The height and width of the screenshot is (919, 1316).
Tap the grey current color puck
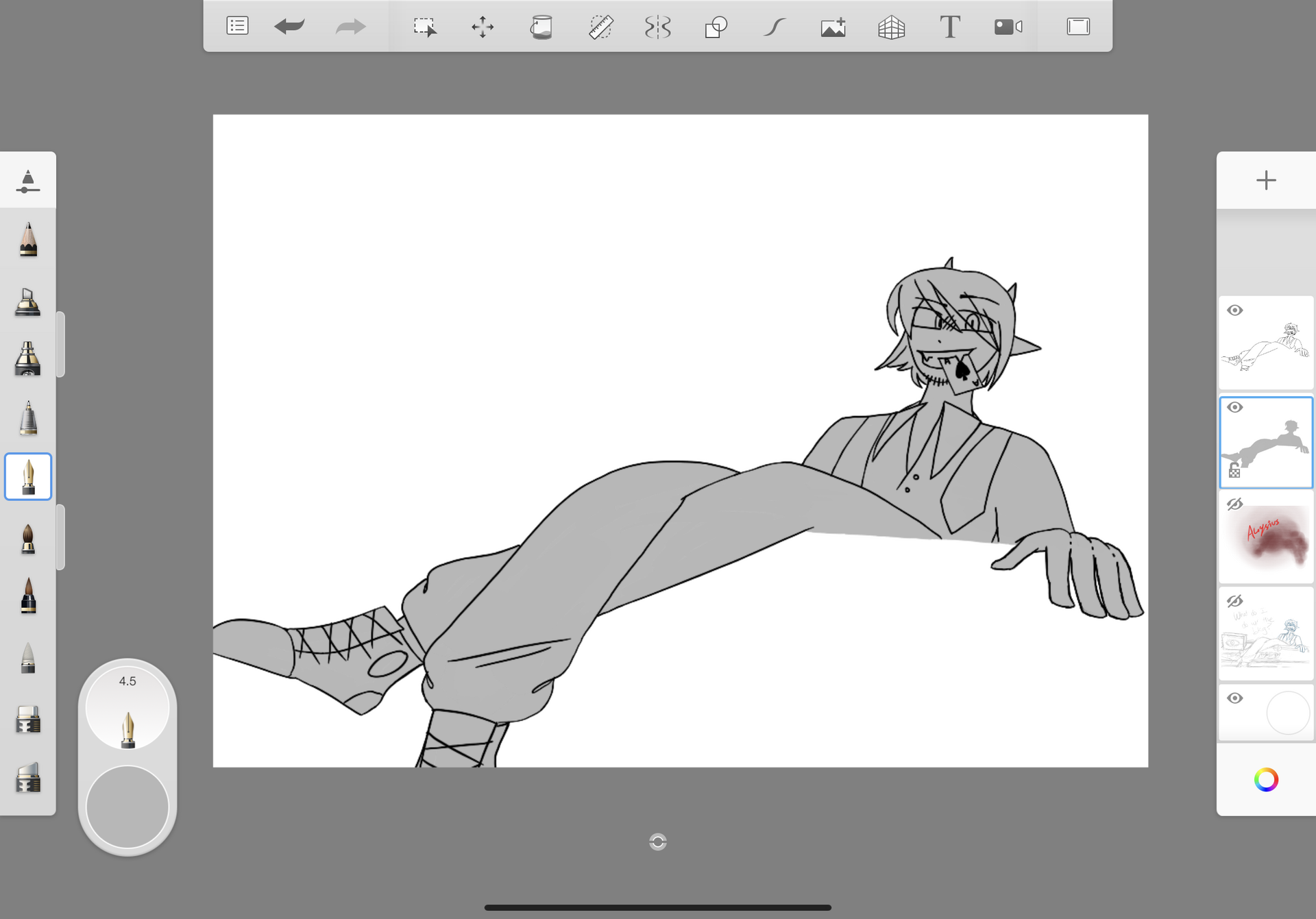click(127, 807)
